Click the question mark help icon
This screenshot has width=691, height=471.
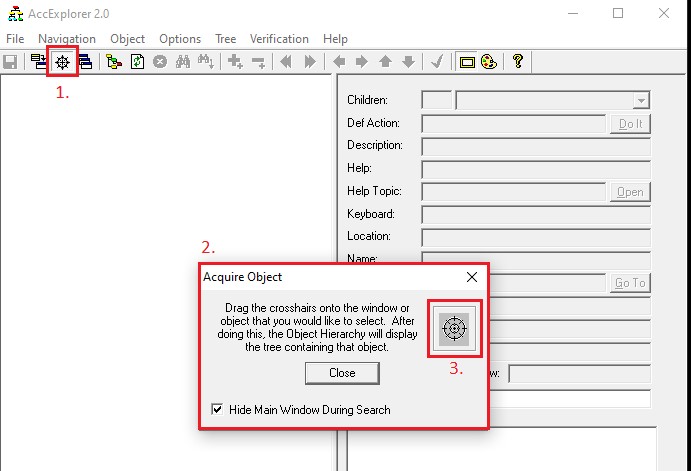(x=517, y=62)
